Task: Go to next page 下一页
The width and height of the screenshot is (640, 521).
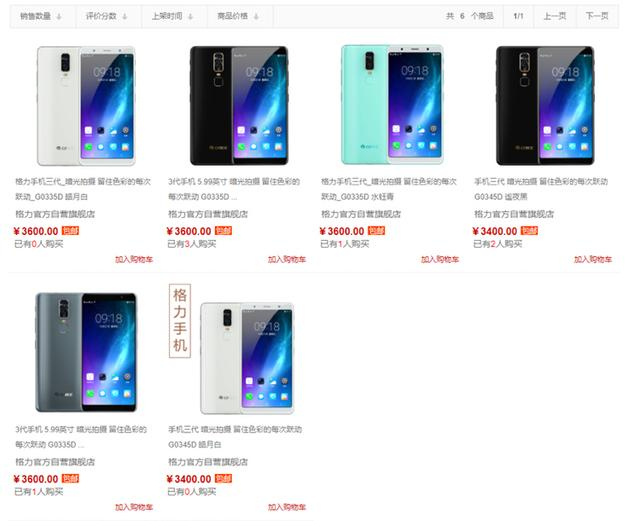Action: [597, 16]
